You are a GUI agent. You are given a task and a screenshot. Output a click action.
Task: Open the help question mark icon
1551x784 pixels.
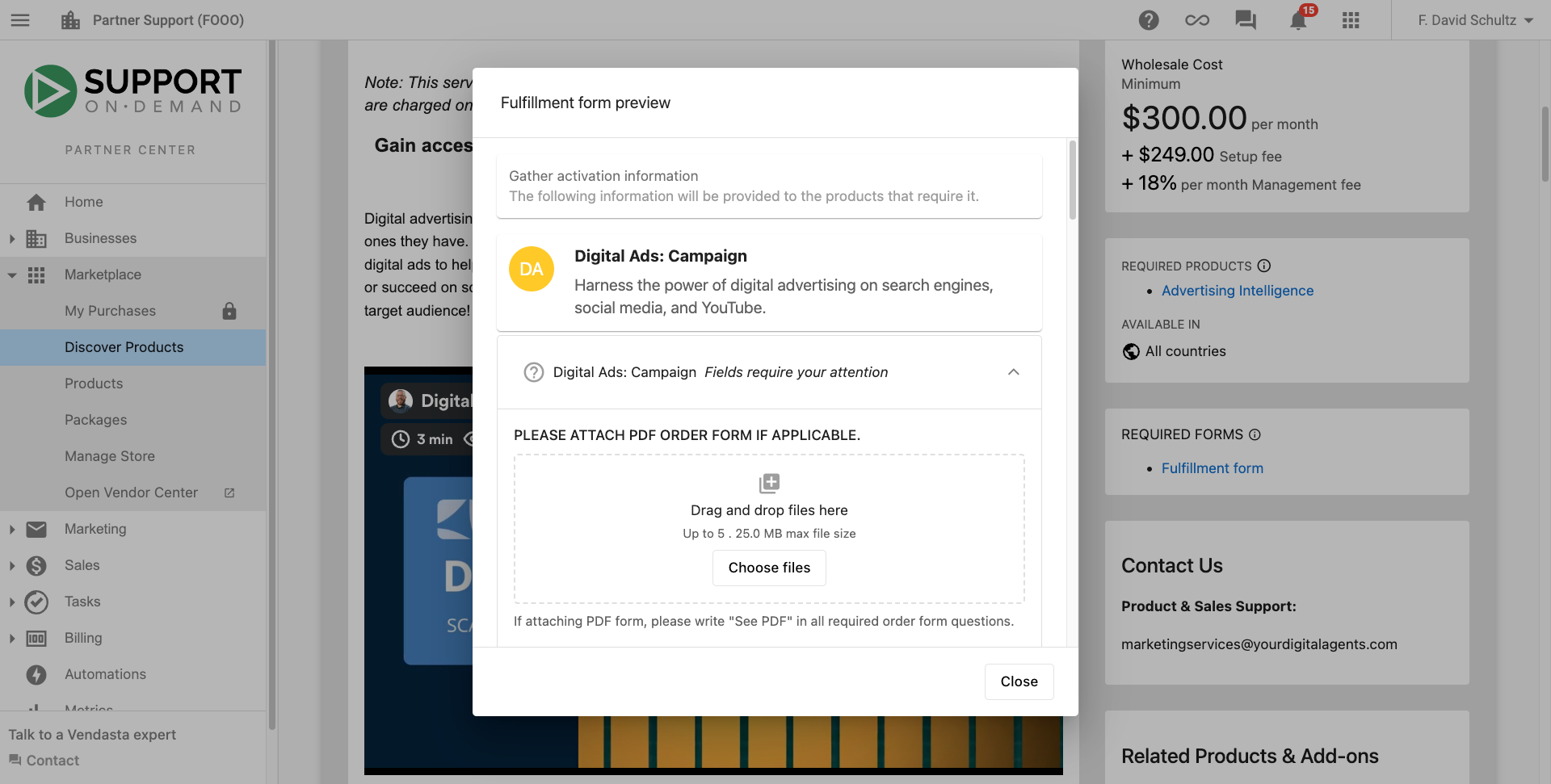click(1149, 20)
